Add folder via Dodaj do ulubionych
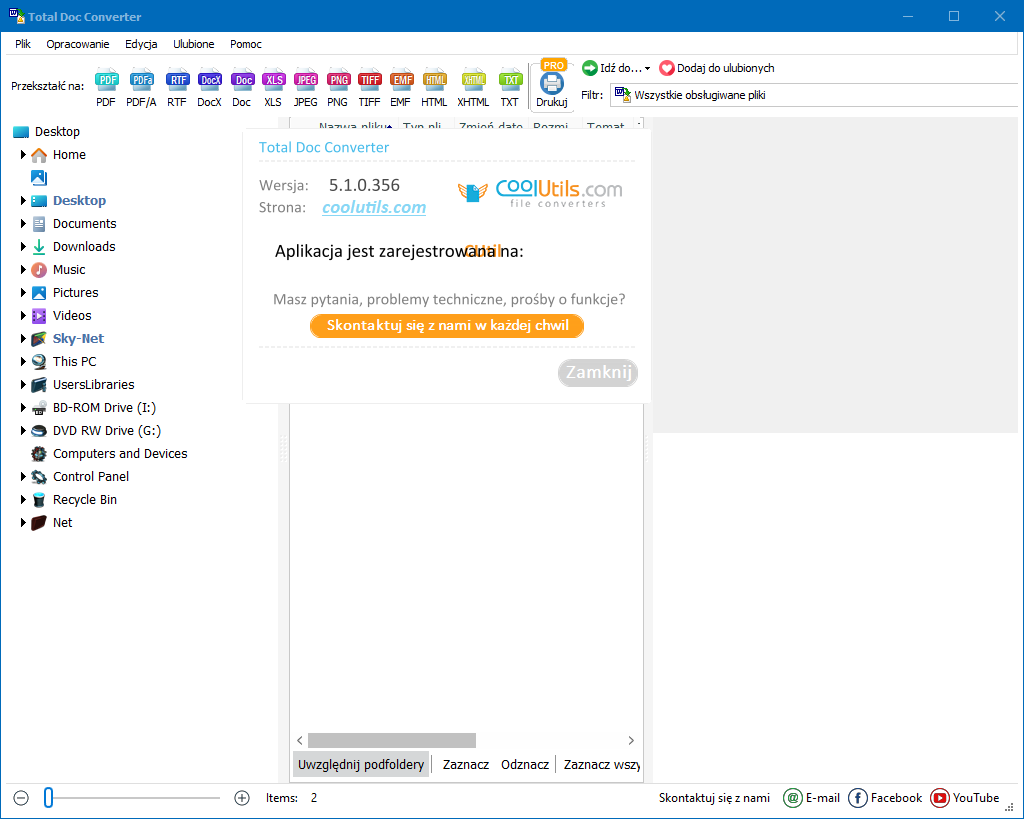This screenshot has height=819, width=1024. coord(717,68)
